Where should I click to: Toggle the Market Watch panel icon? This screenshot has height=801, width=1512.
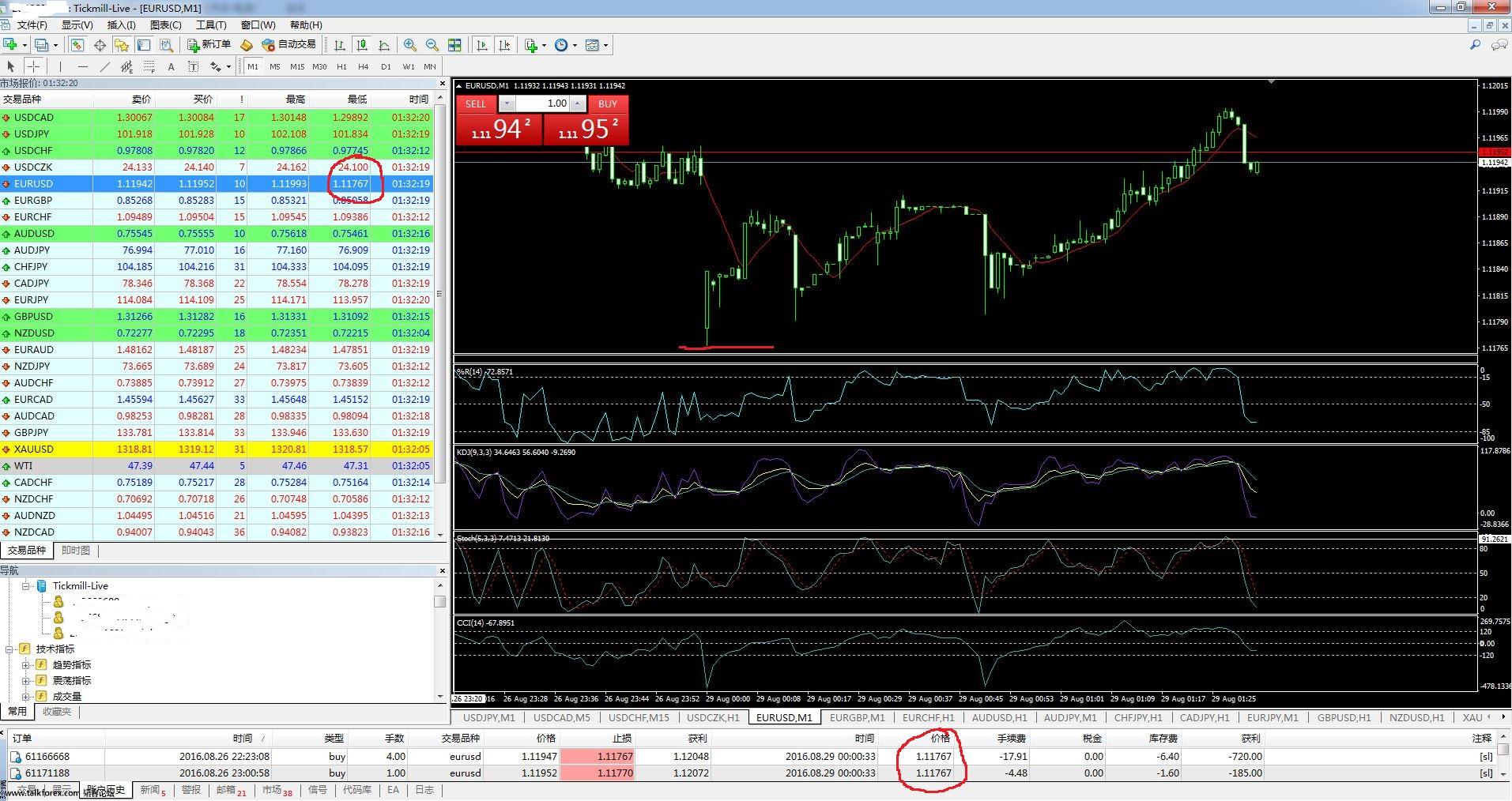[x=77, y=45]
